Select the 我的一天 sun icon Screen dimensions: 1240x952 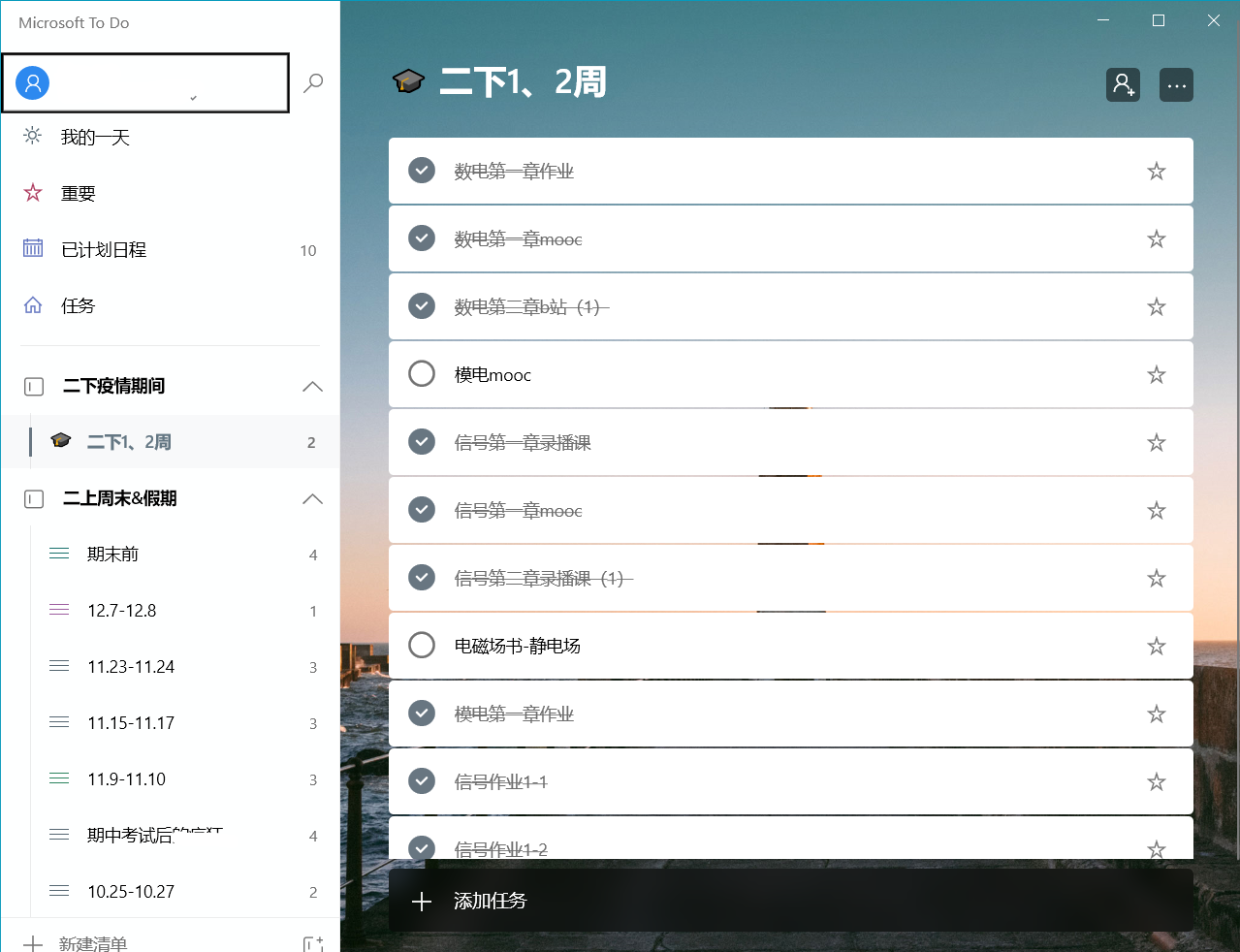(32, 137)
